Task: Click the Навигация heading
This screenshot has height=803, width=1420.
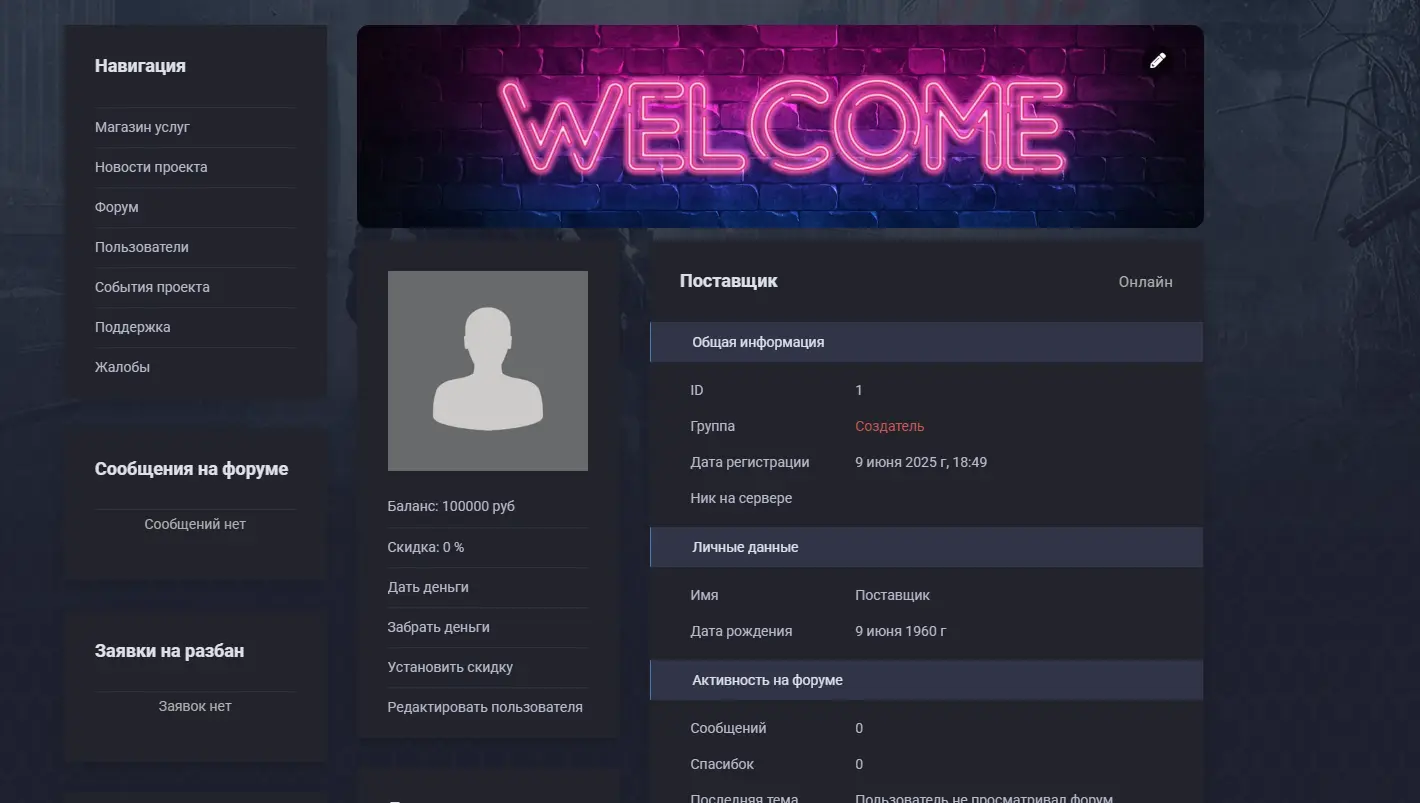Action: pyautogui.click(x=140, y=66)
